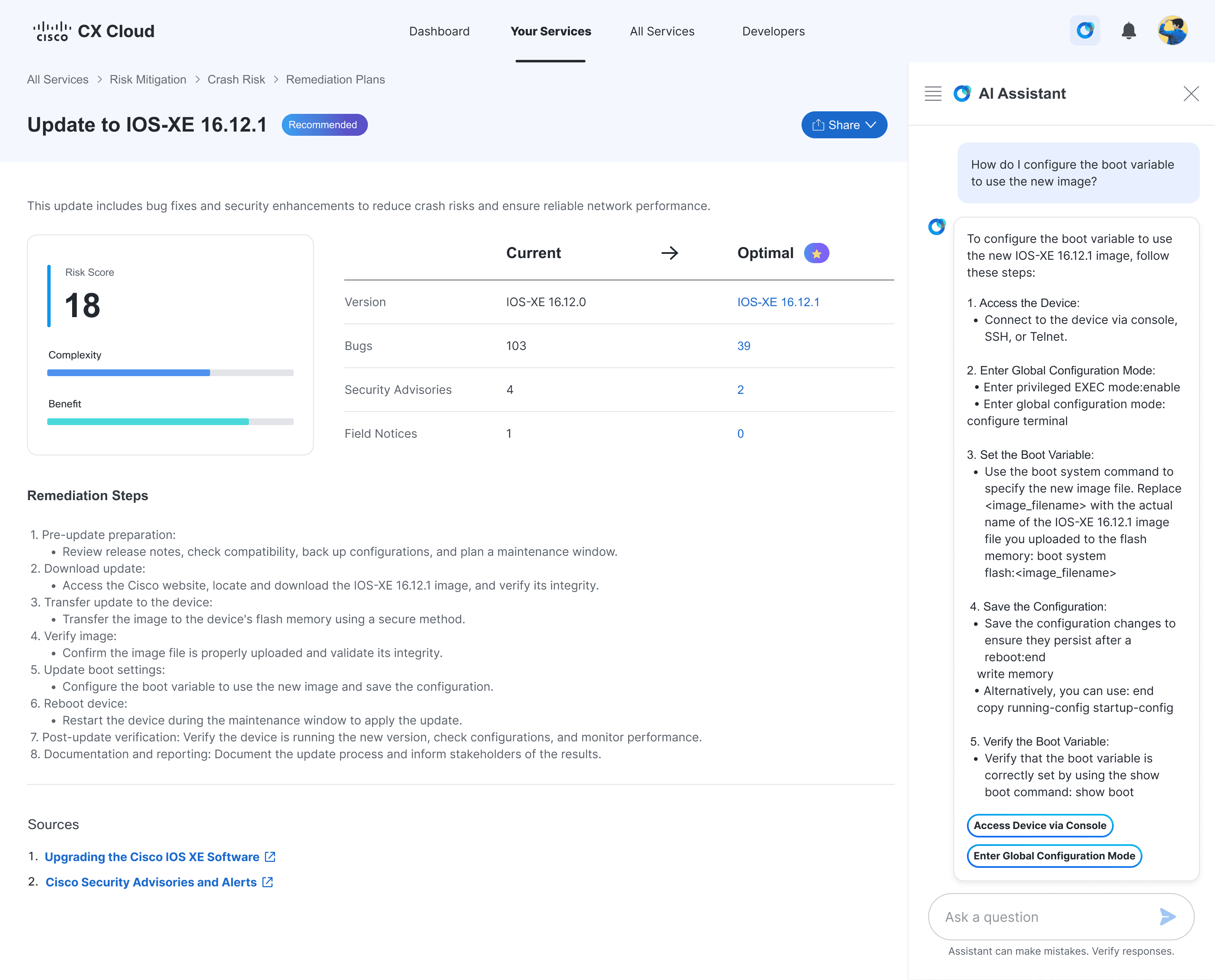1215x980 pixels.
Task: Click the Optimal star badge icon
Action: point(816,253)
